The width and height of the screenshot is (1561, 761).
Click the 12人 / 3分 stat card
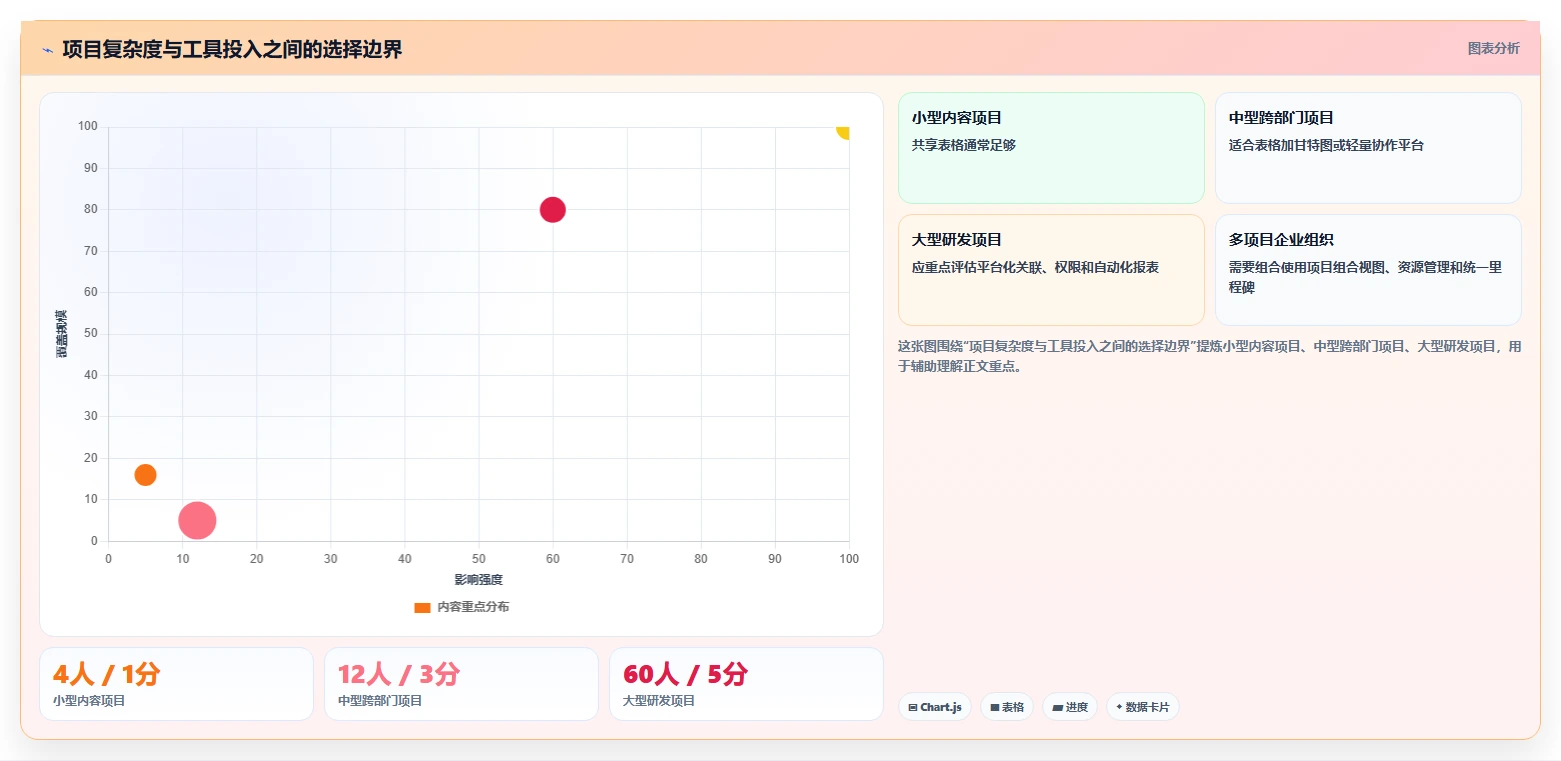click(461, 684)
